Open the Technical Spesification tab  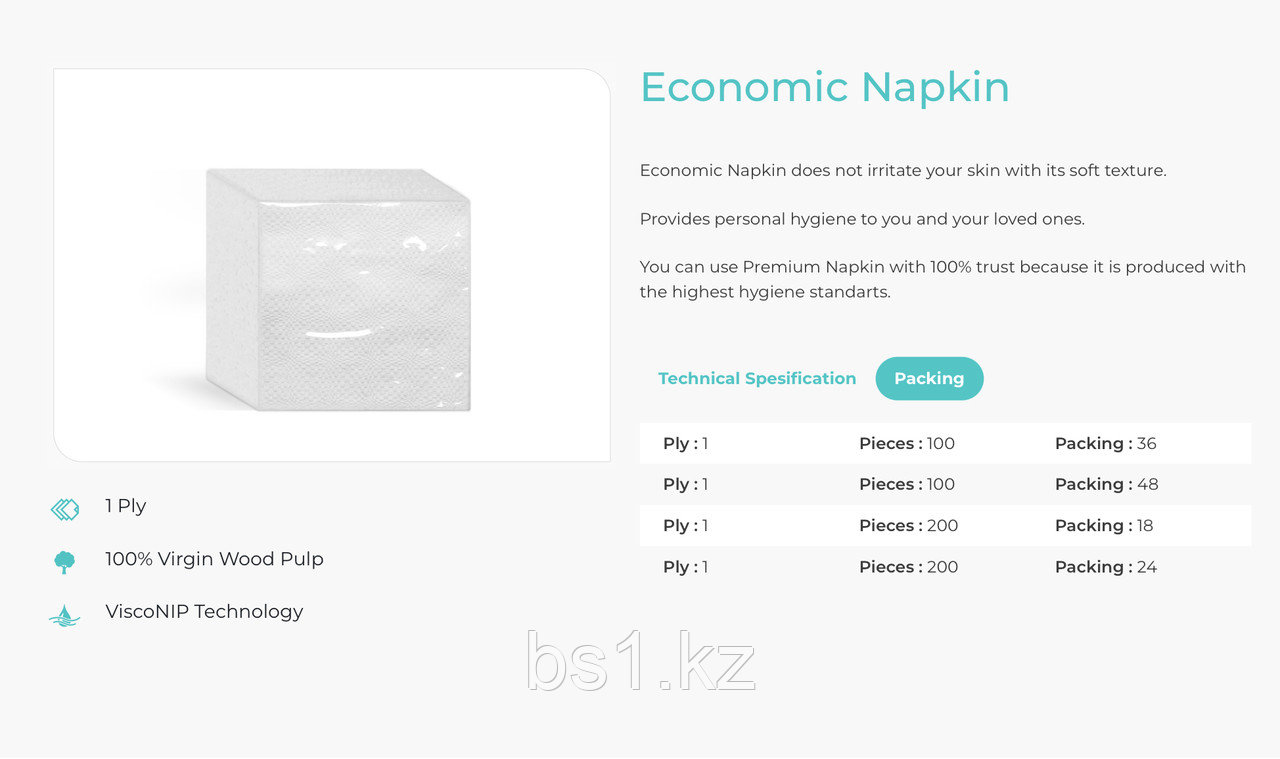[x=757, y=378]
